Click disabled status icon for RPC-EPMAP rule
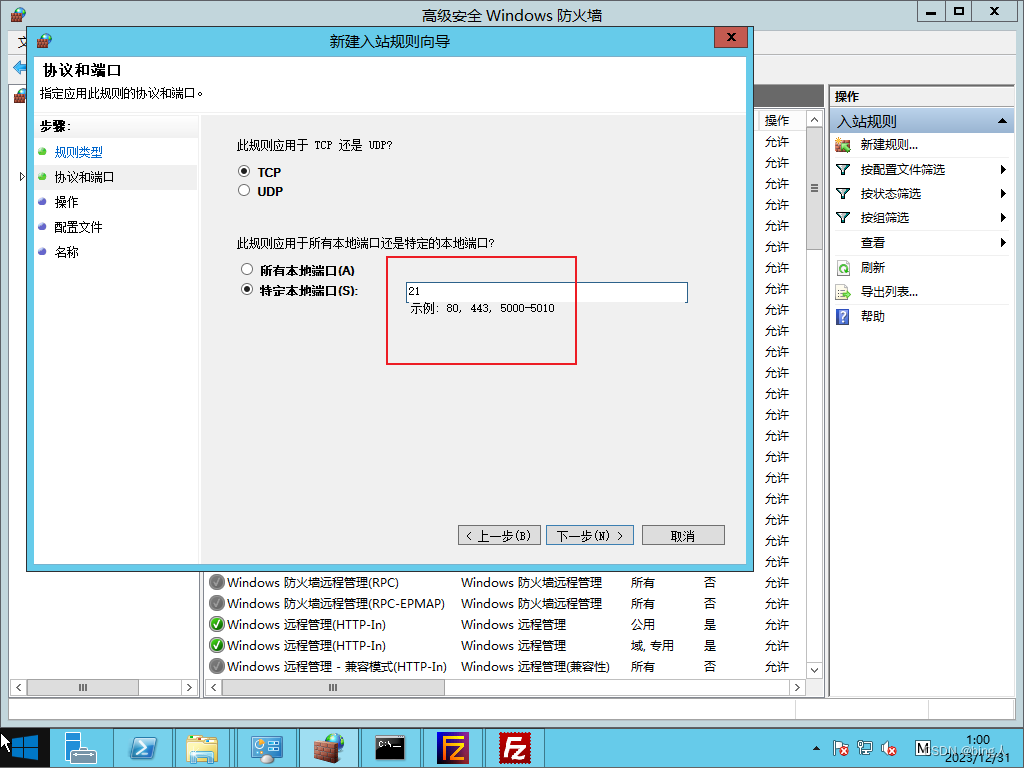Screen dimensions: 1024x768 tap(217, 603)
